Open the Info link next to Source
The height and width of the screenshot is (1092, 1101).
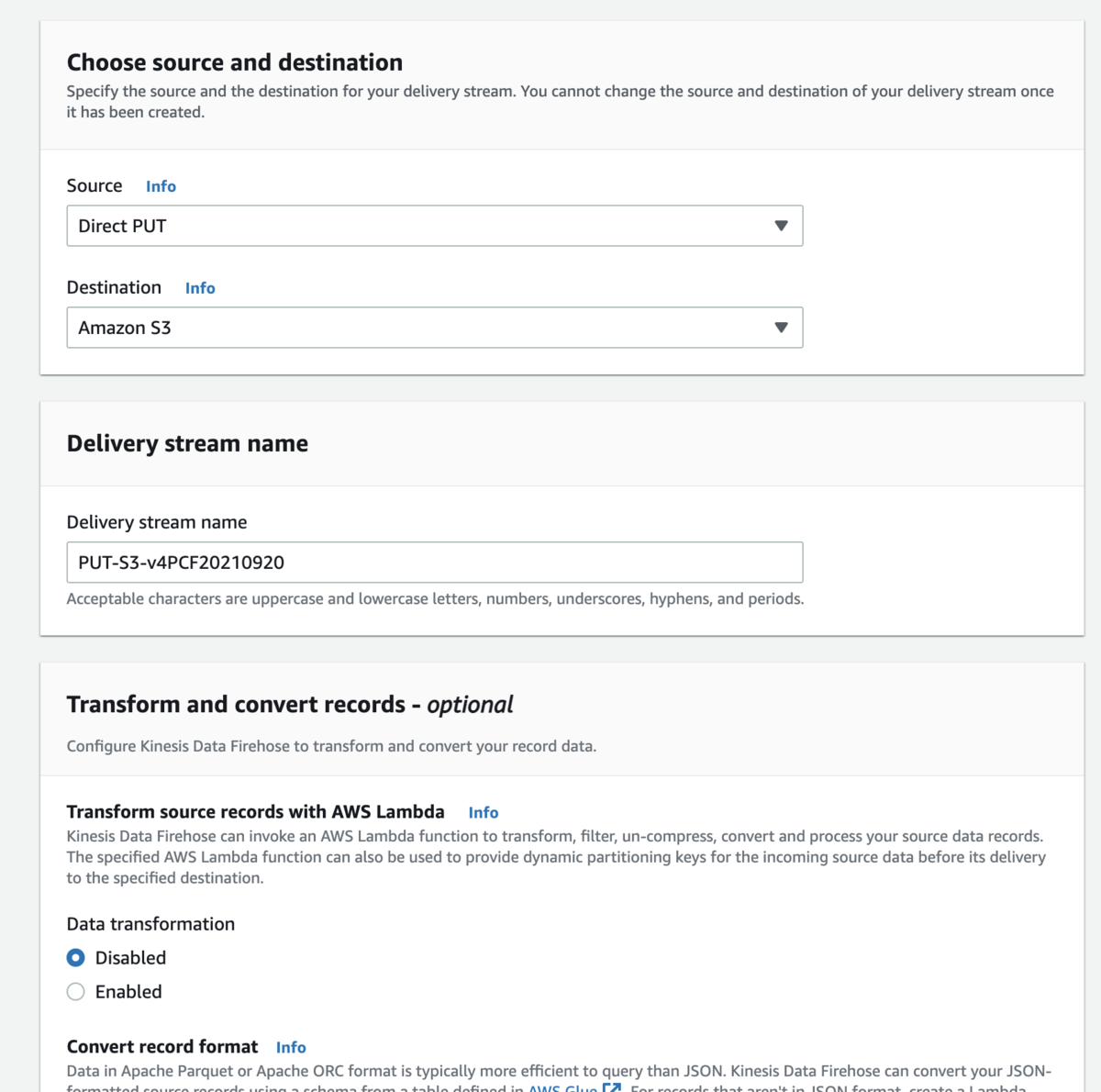point(161,186)
